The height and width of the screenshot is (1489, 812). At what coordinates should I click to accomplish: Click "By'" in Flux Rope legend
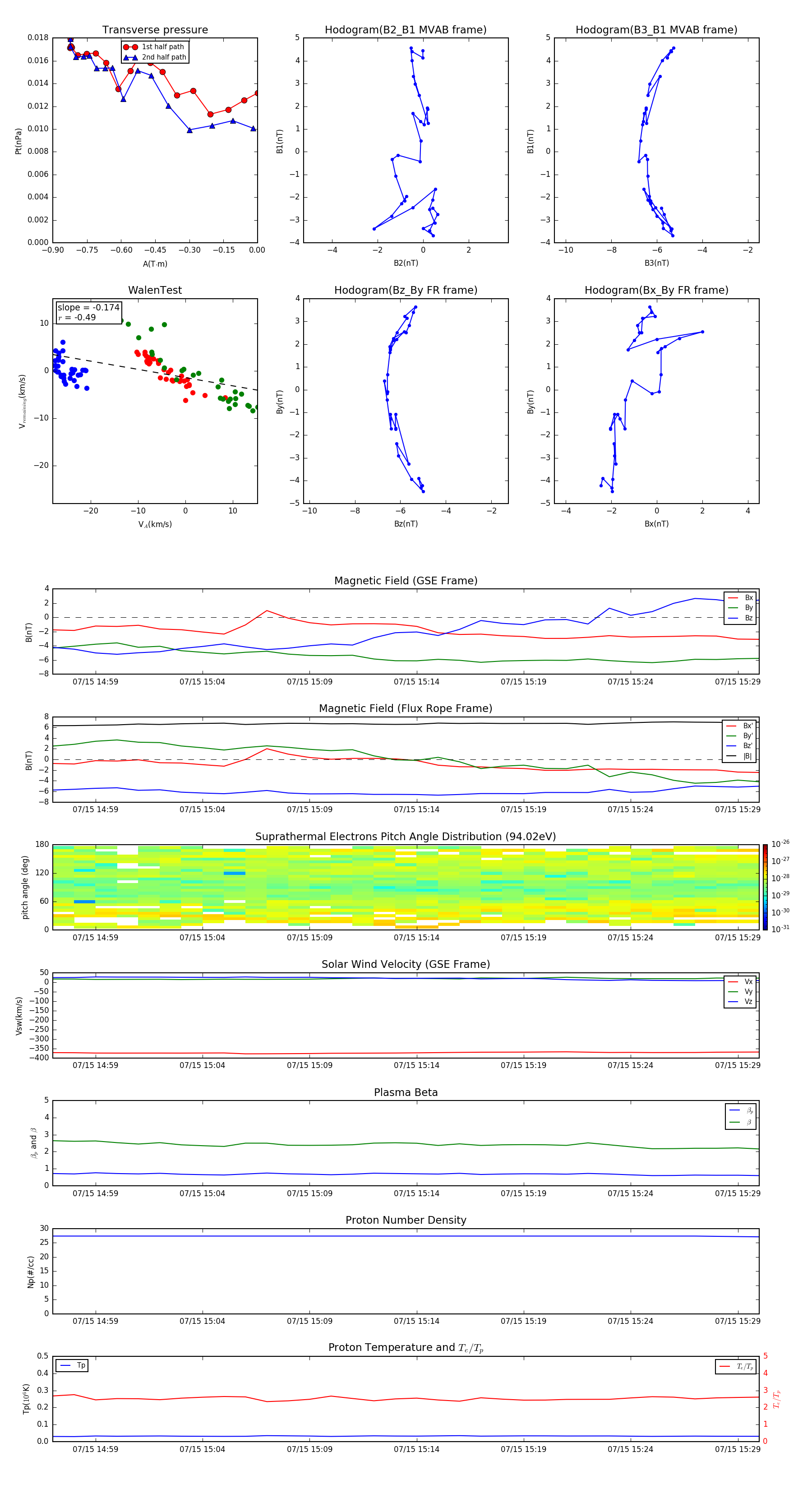point(740,736)
